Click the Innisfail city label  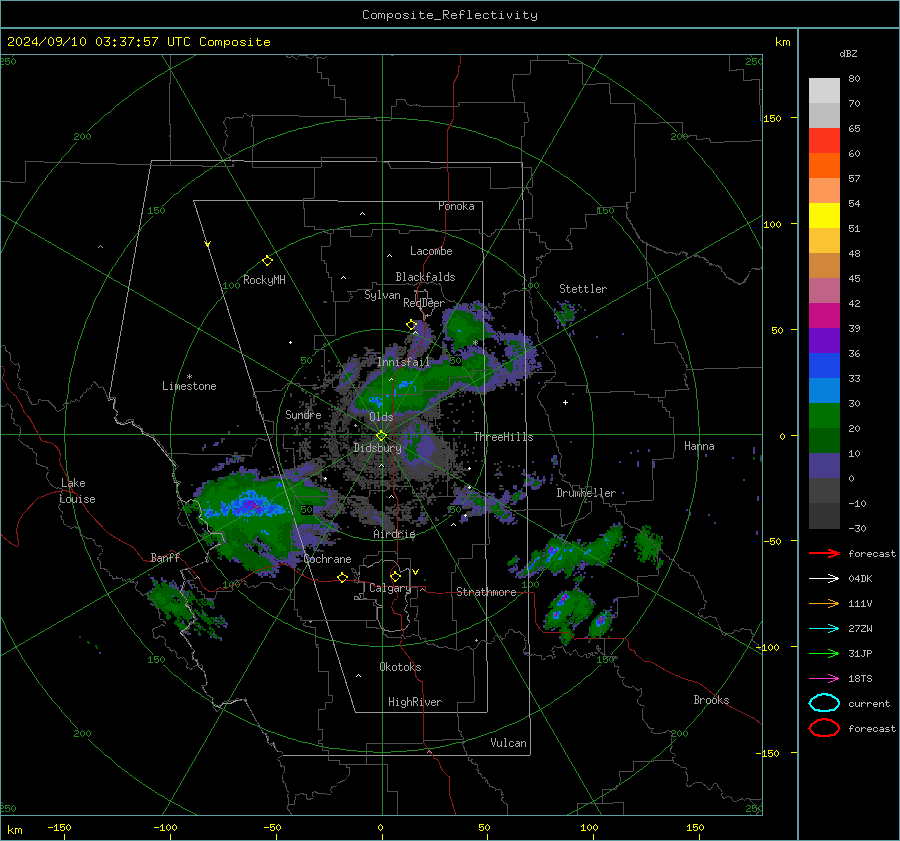point(404,362)
